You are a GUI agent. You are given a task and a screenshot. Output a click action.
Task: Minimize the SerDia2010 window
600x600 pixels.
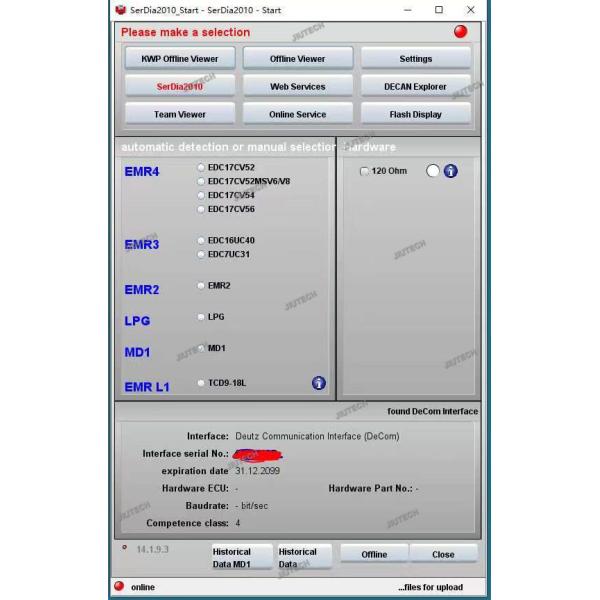click(x=408, y=10)
